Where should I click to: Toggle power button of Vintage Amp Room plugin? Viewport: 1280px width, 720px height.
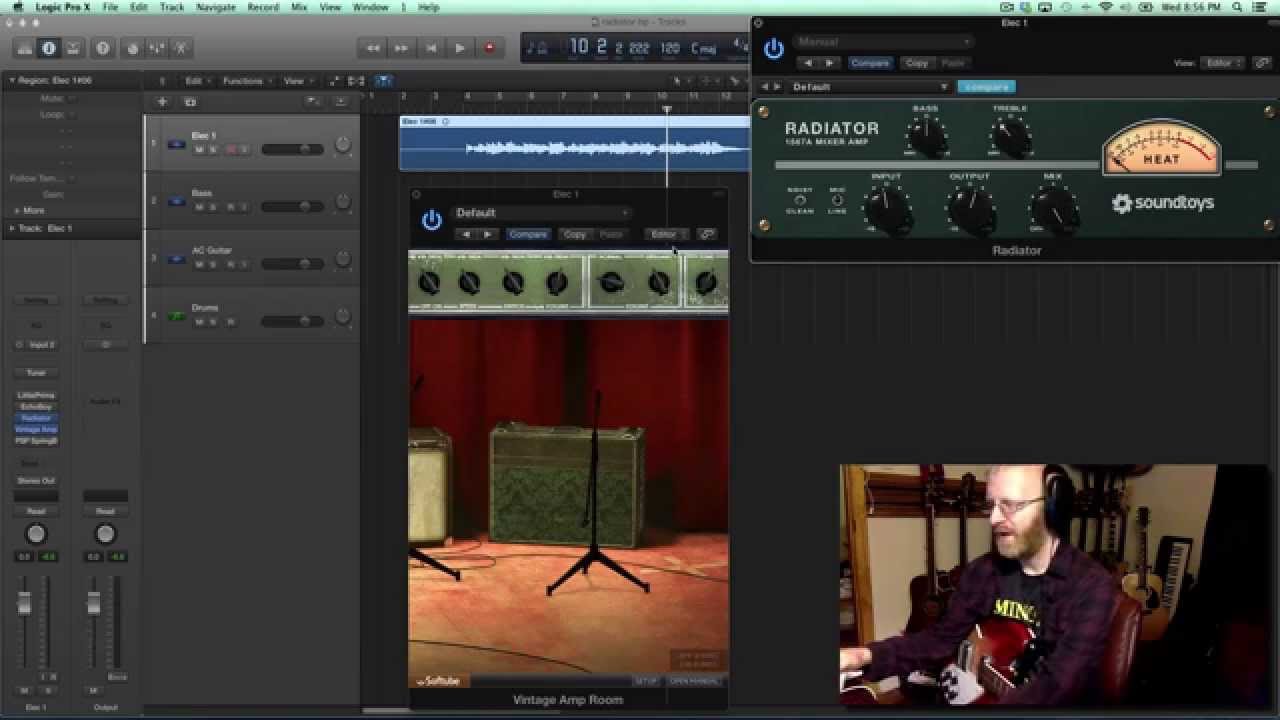pyautogui.click(x=432, y=221)
